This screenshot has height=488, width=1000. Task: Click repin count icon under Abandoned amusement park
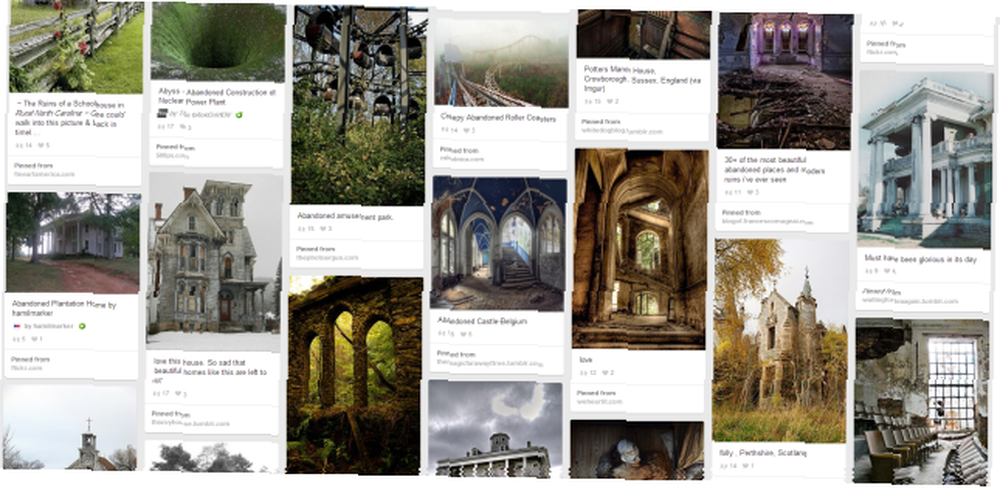[302, 228]
